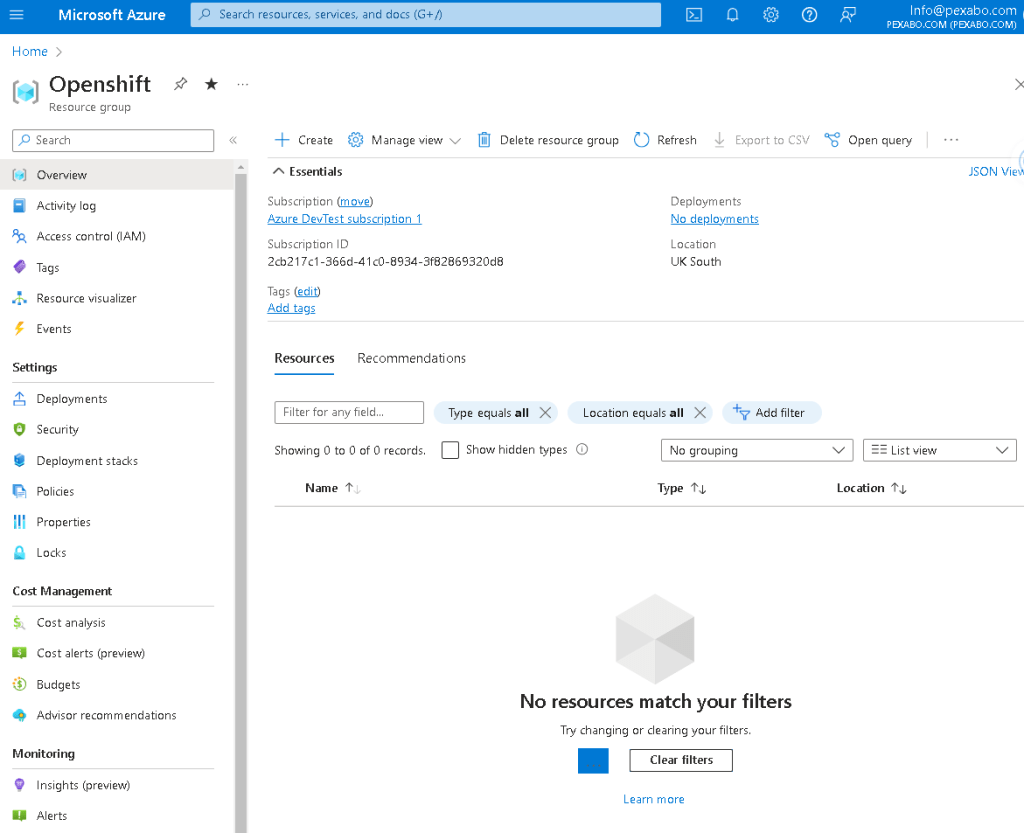The width and height of the screenshot is (1024, 833).
Task: Launch Cloud Shell from top bar
Action: pos(694,14)
